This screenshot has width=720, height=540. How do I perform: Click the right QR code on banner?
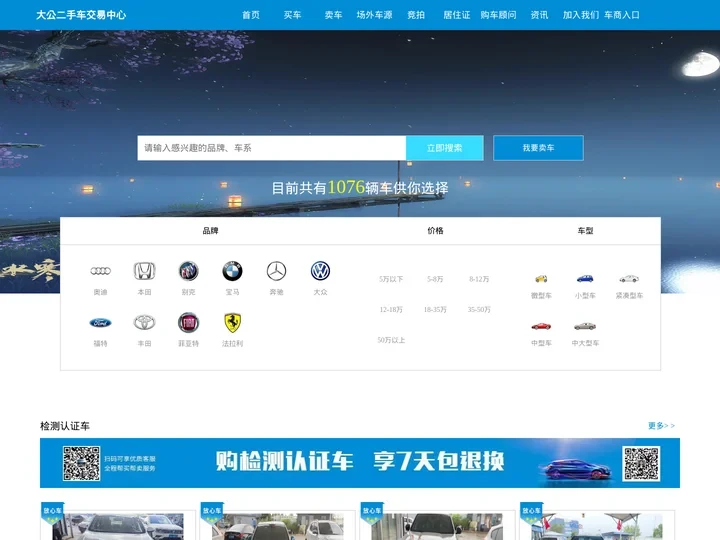pyautogui.click(x=641, y=463)
